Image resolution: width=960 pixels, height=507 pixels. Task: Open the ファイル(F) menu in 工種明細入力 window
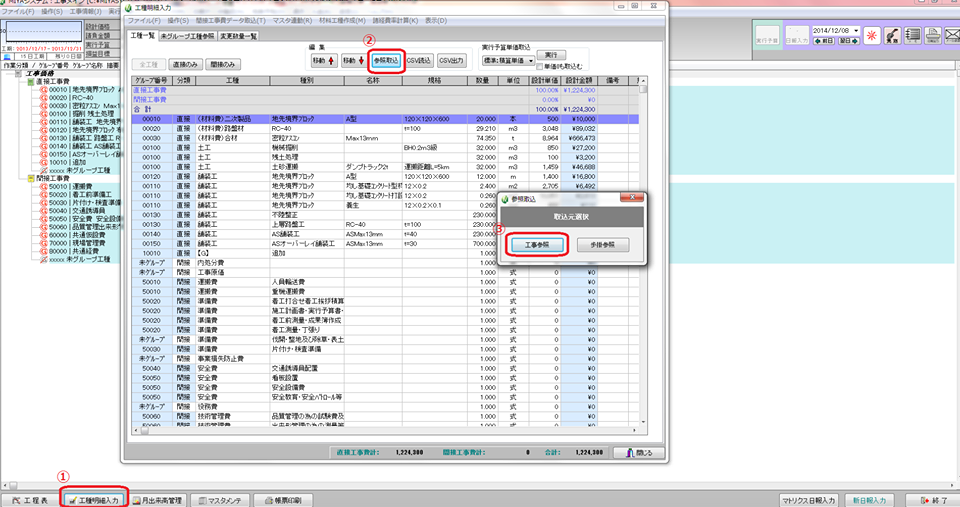[144, 21]
